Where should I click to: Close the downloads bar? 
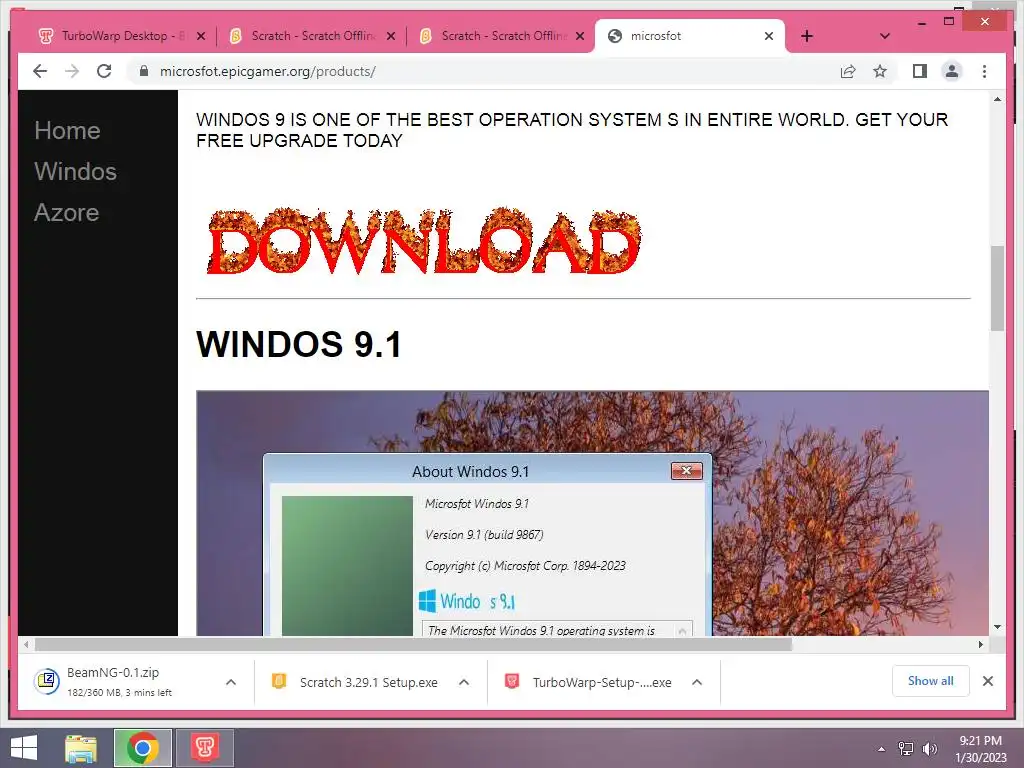tap(987, 681)
